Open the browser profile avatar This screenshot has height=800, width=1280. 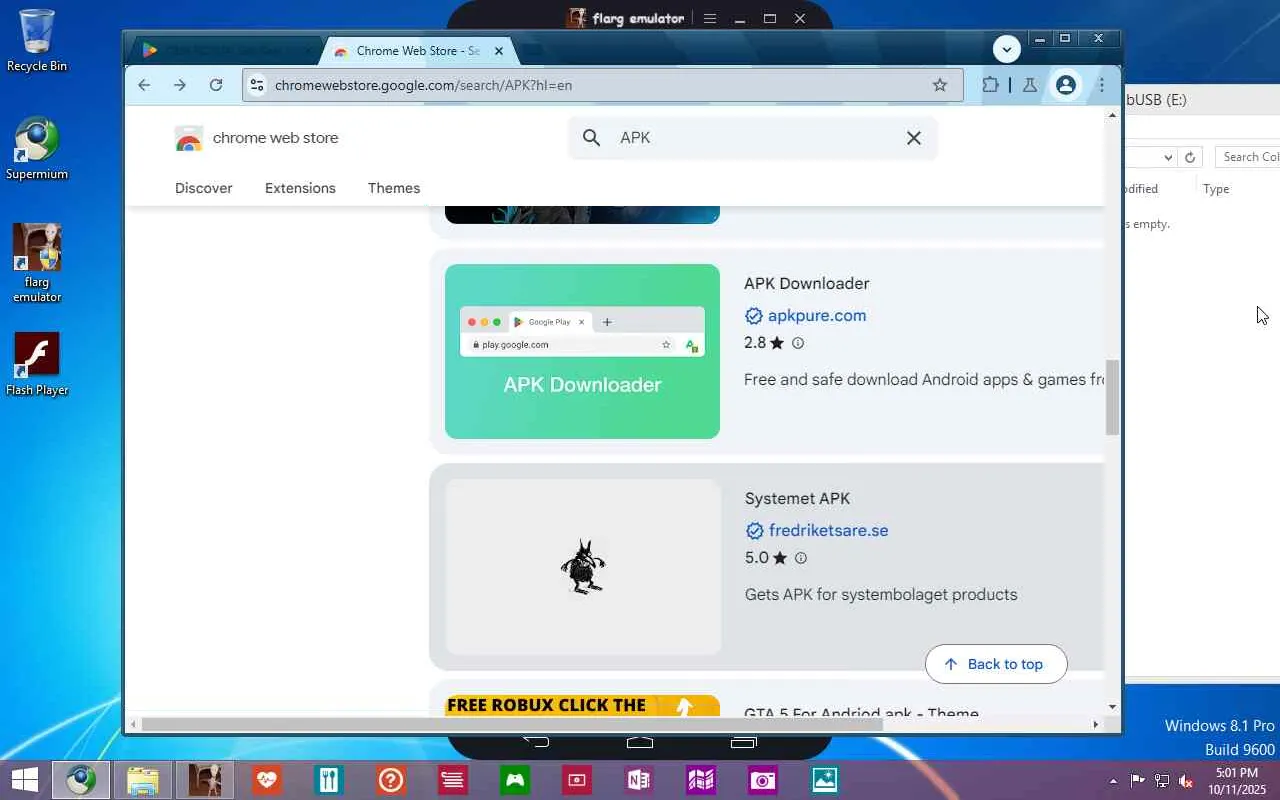pyautogui.click(x=1066, y=85)
